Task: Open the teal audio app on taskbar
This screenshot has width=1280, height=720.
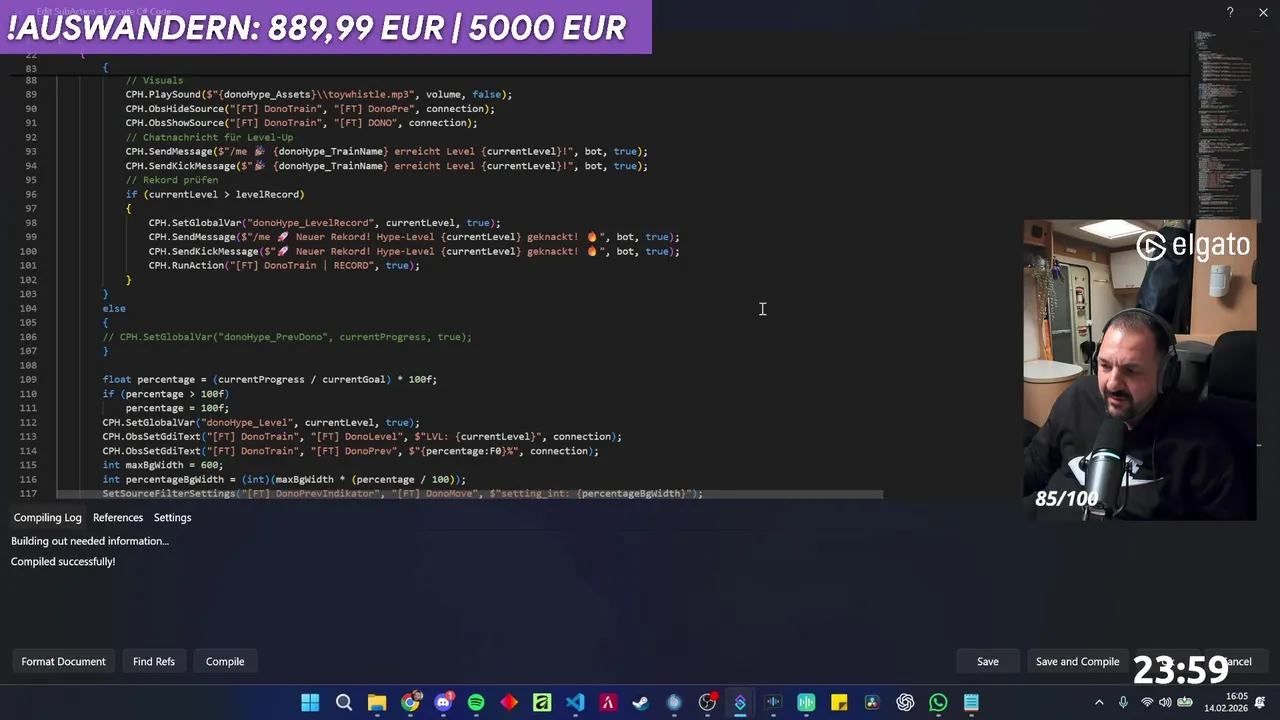Action: coord(806,702)
